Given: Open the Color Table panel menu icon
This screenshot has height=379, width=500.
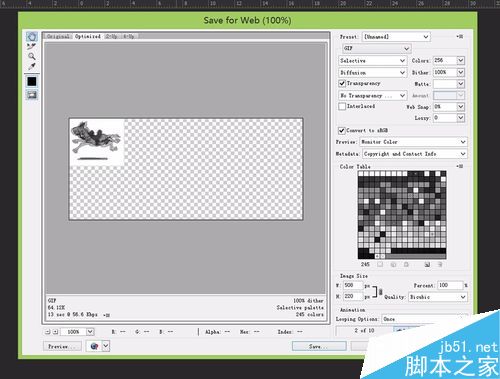Looking at the screenshot, I should (x=460, y=166).
